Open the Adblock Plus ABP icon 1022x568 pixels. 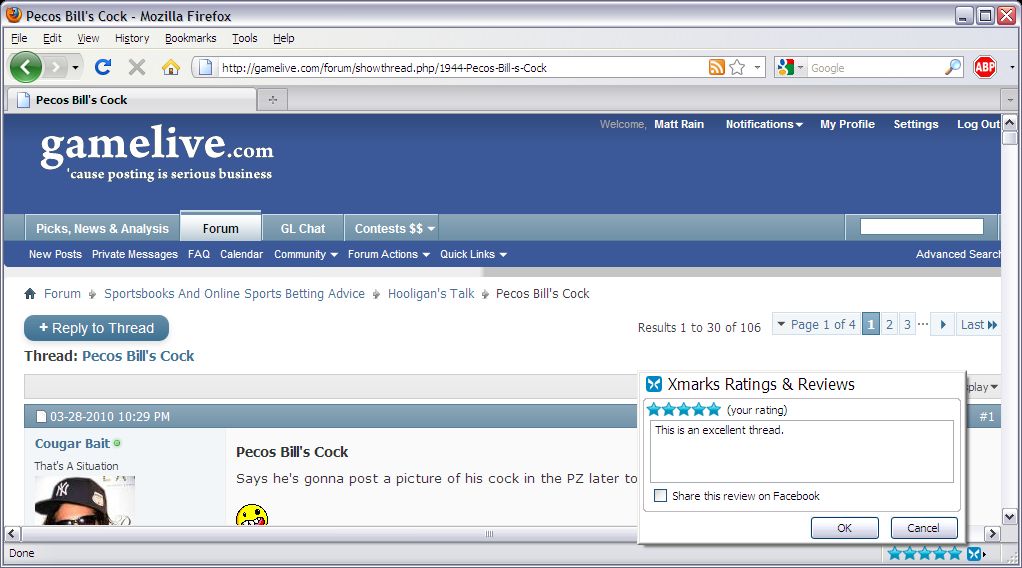pos(985,67)
